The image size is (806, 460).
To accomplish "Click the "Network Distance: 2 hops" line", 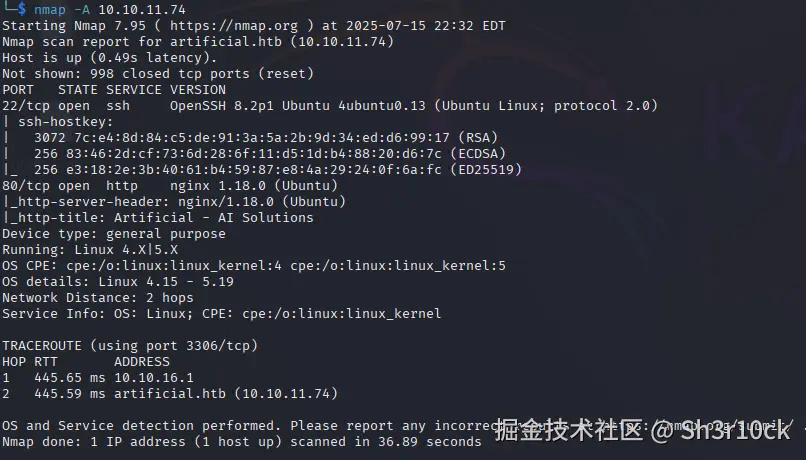I will [x=97, y=297].
